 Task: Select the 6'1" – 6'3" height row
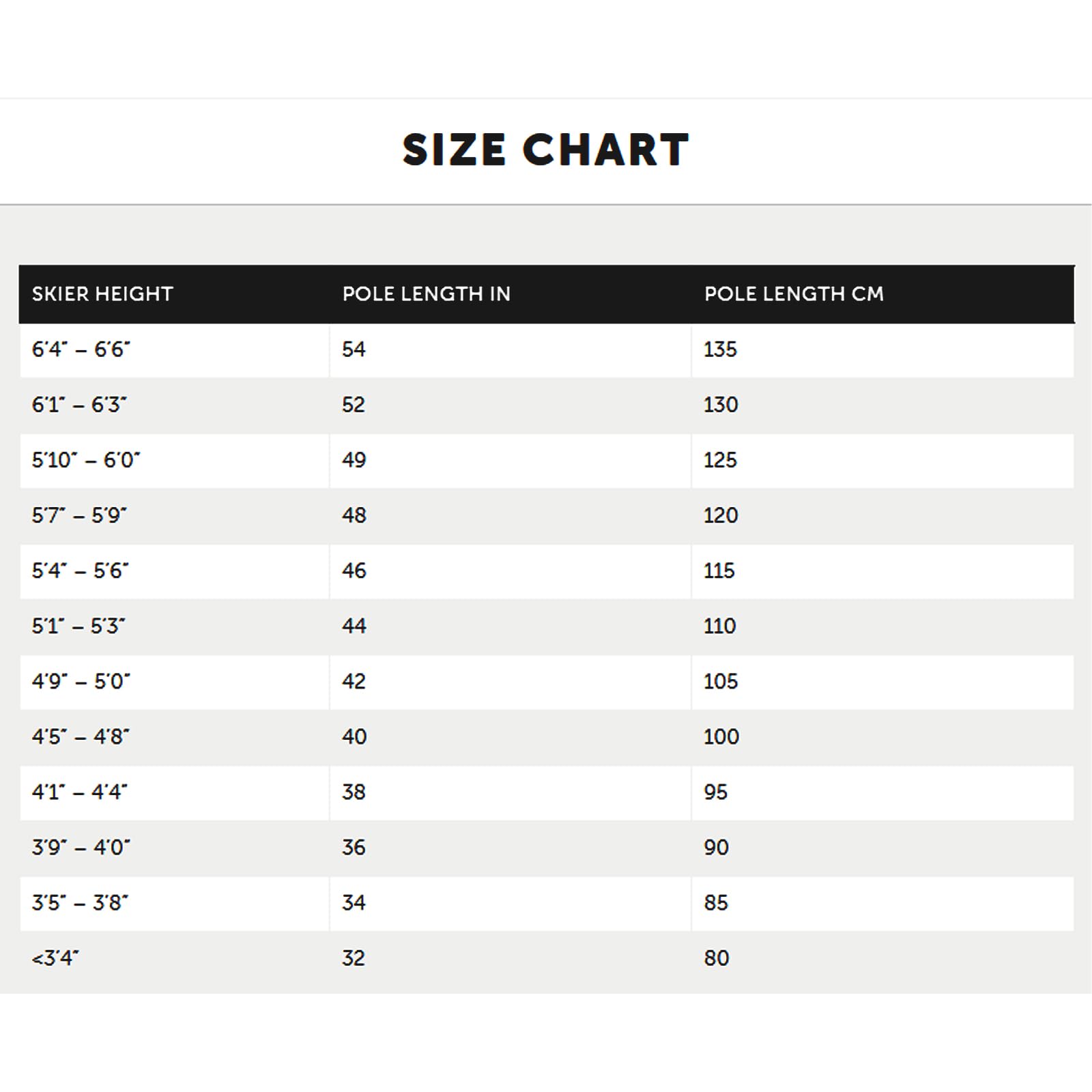[547, 405]
